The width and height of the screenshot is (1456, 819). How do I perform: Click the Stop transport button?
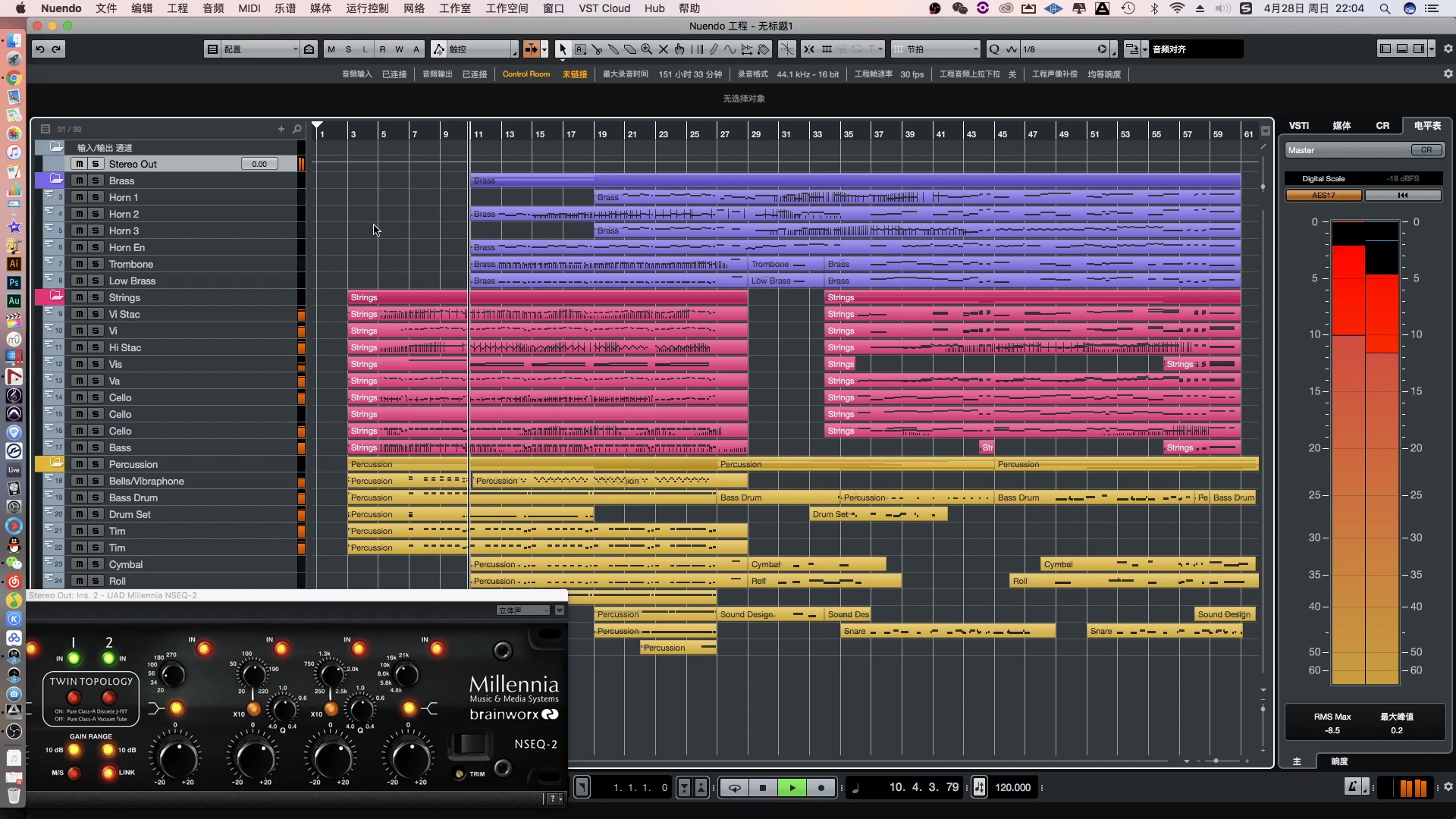click(x=763, y=788)
